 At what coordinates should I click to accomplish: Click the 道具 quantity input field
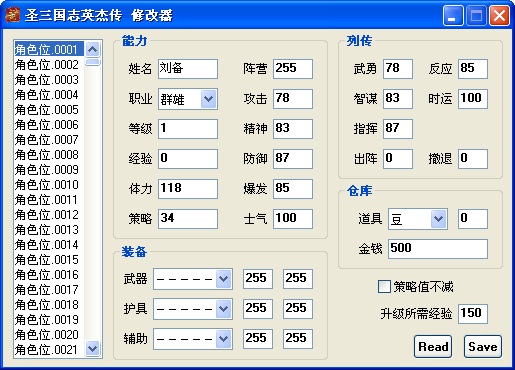tap(473, 219)
